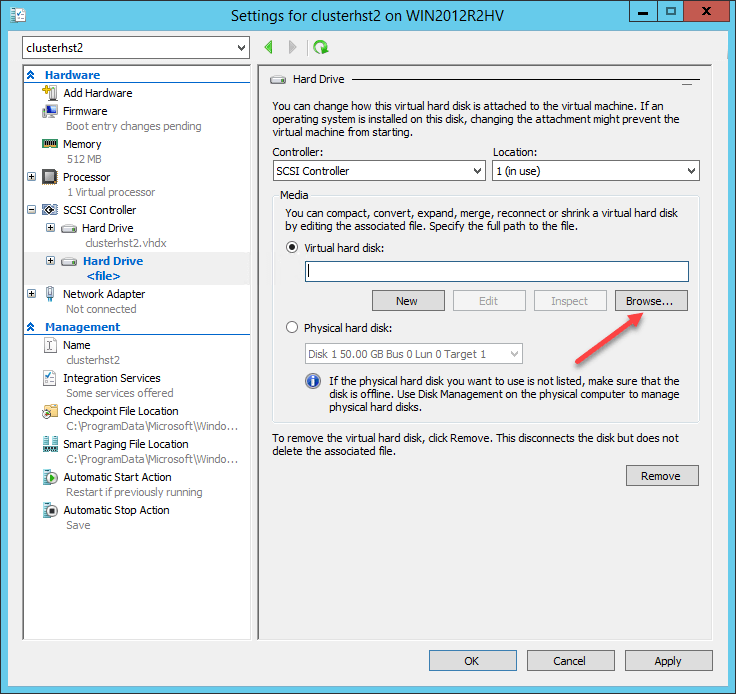Image resolution: width=736 pixels, height=694 pixels.
Task: Click the Smart Paging File Location icon
Action: pos(50,444)
